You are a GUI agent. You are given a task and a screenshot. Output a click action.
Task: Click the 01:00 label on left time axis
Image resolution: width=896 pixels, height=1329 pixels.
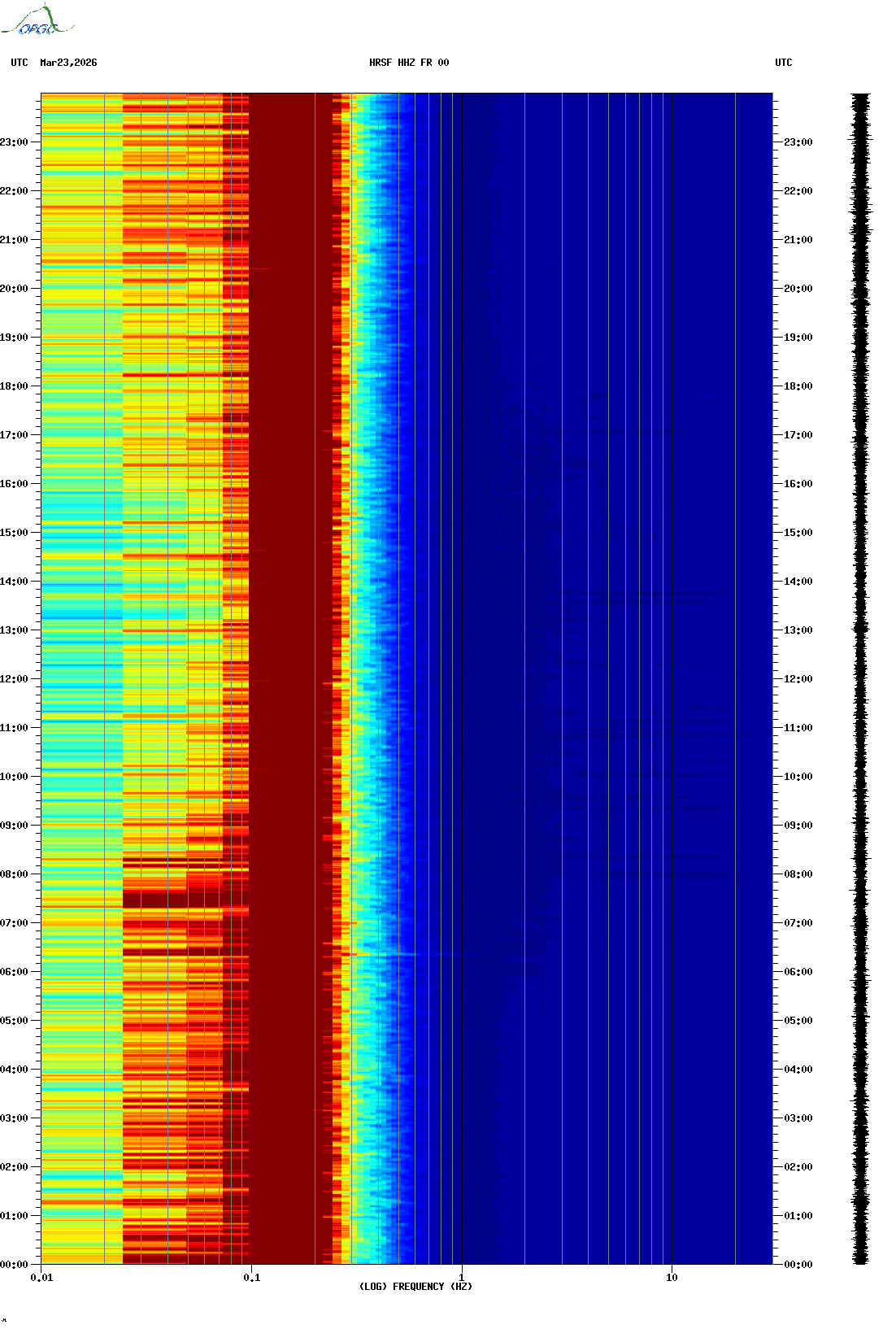(14, 1216)
